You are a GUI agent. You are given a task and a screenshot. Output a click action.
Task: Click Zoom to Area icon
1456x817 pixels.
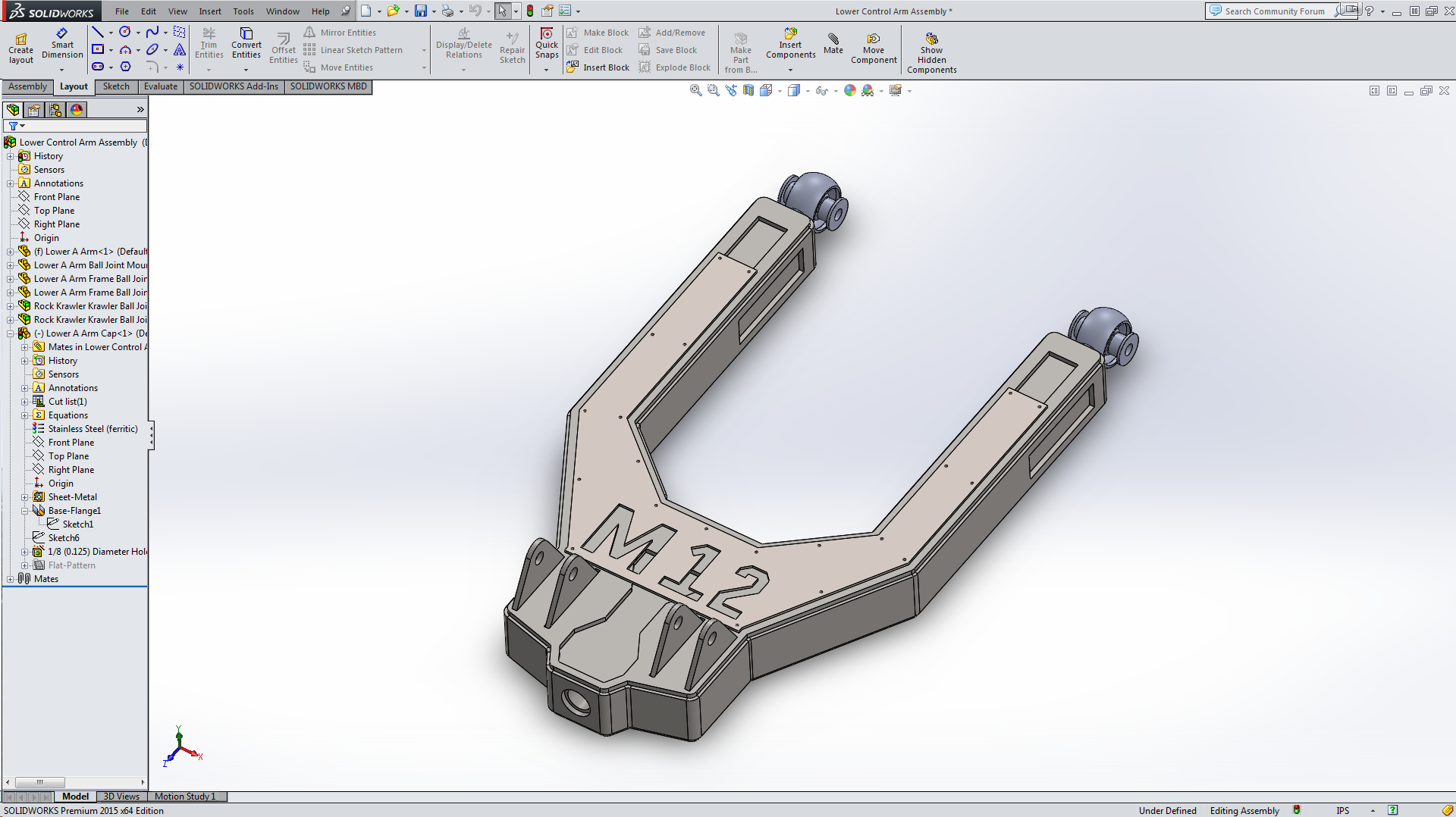713,90
